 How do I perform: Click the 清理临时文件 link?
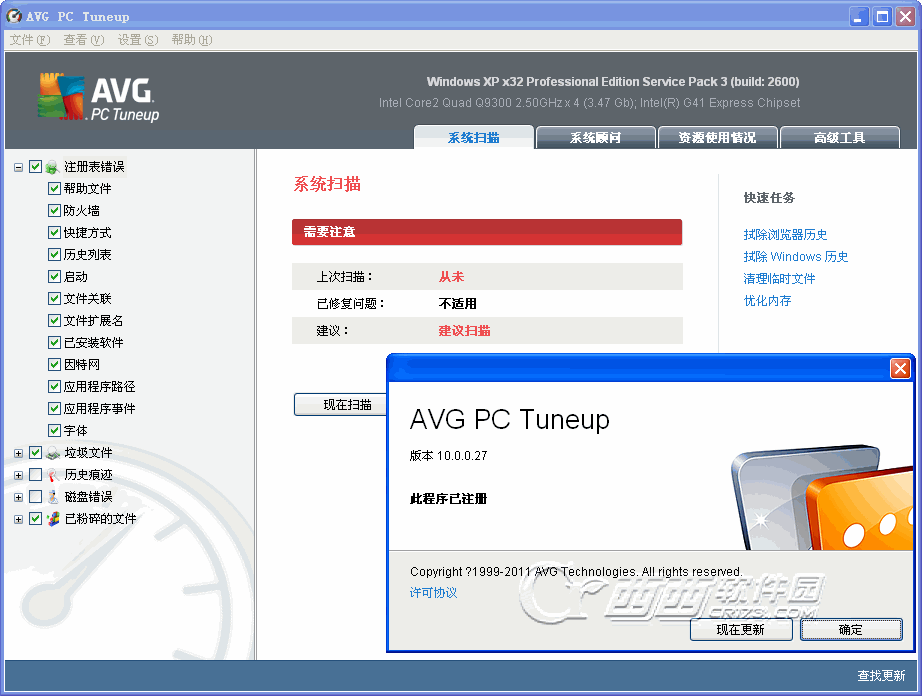[x=779, y=279]
